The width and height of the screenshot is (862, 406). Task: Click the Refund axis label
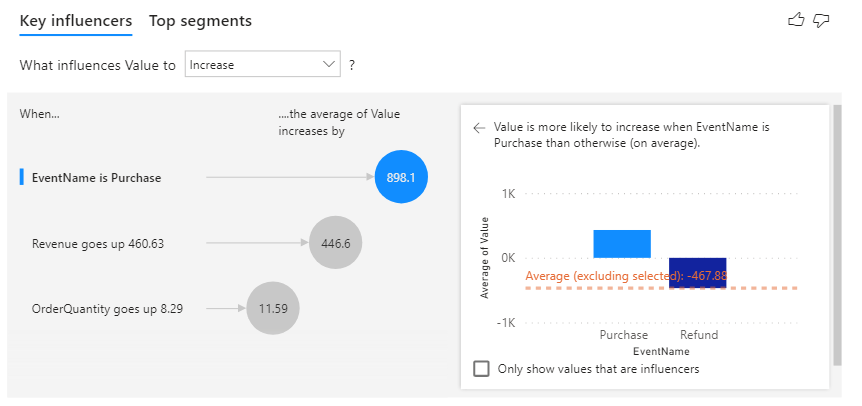[699, 335]
